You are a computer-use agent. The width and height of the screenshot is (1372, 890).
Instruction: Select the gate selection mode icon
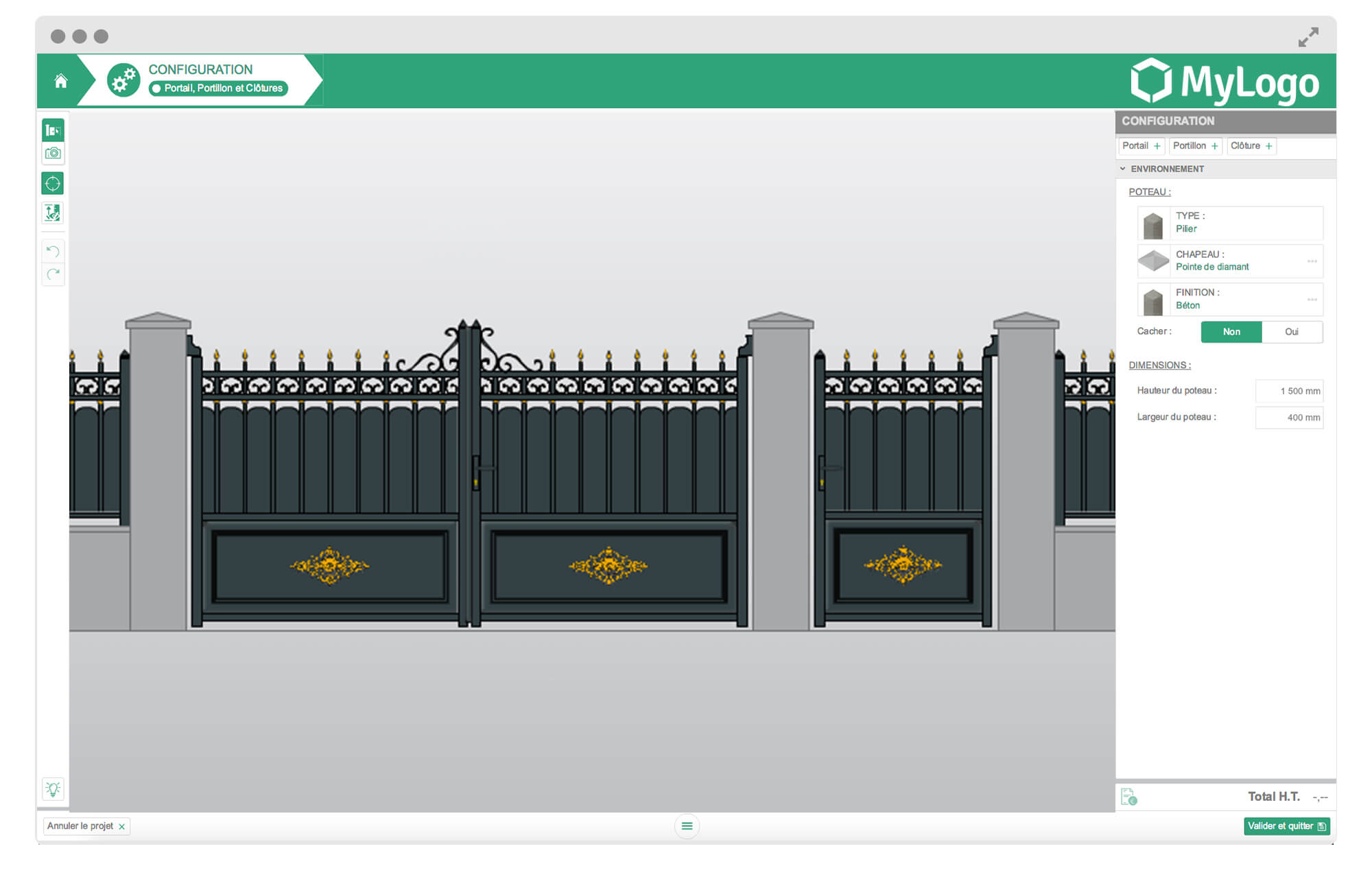coord(53,130)
